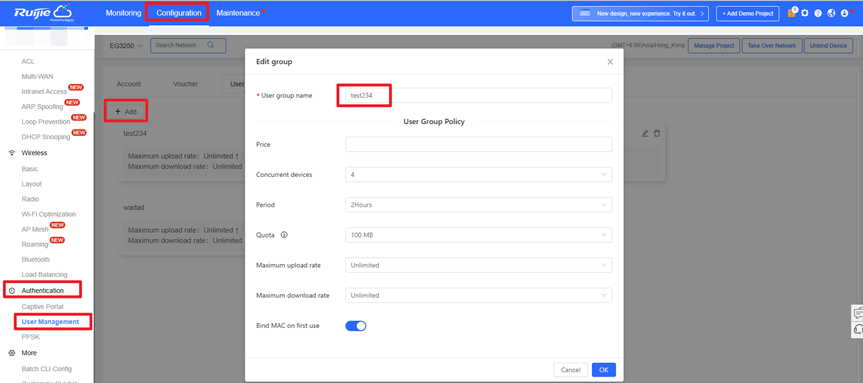Image resolution: width=863 pixels, height=383 pixels.
Task: Click search magnifier in Search Network box
Action: coord(210,45)
